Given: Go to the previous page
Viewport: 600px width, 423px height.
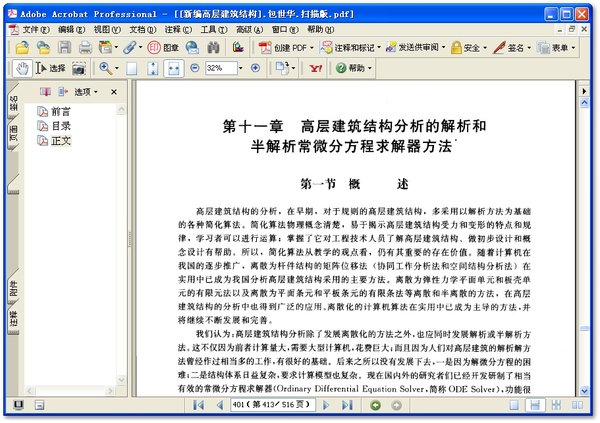Looking at the screenshot, I should tap(220, 405).
